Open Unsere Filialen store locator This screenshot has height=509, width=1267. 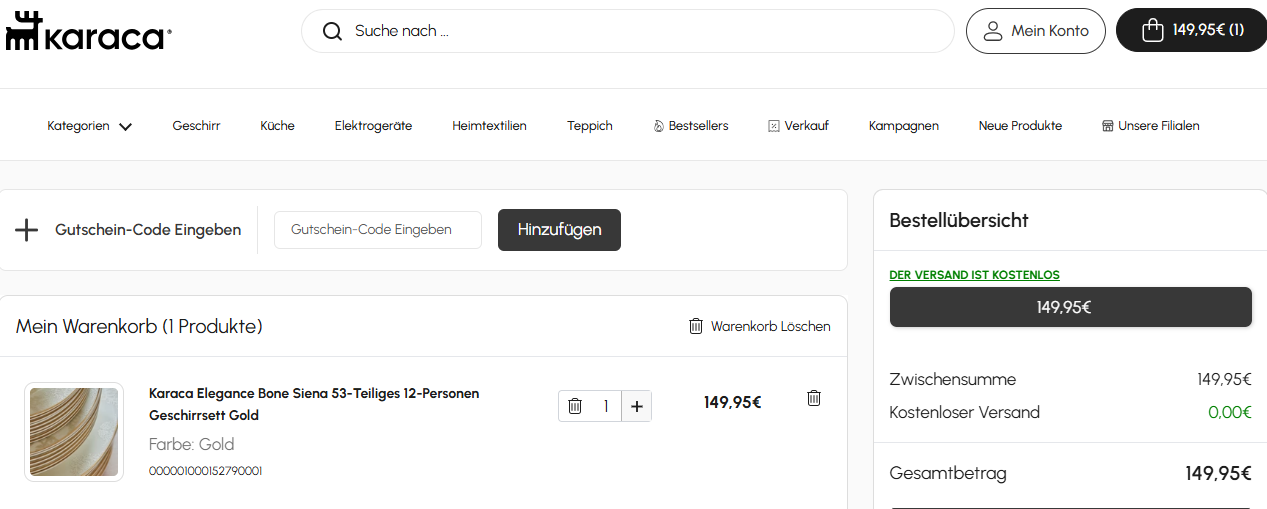[x=1150, y=126]
